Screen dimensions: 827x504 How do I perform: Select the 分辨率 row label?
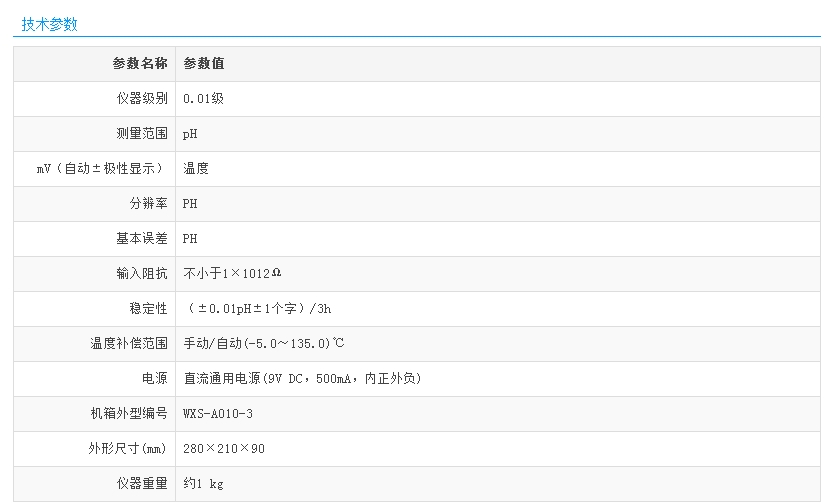click(x=148, y=204)
